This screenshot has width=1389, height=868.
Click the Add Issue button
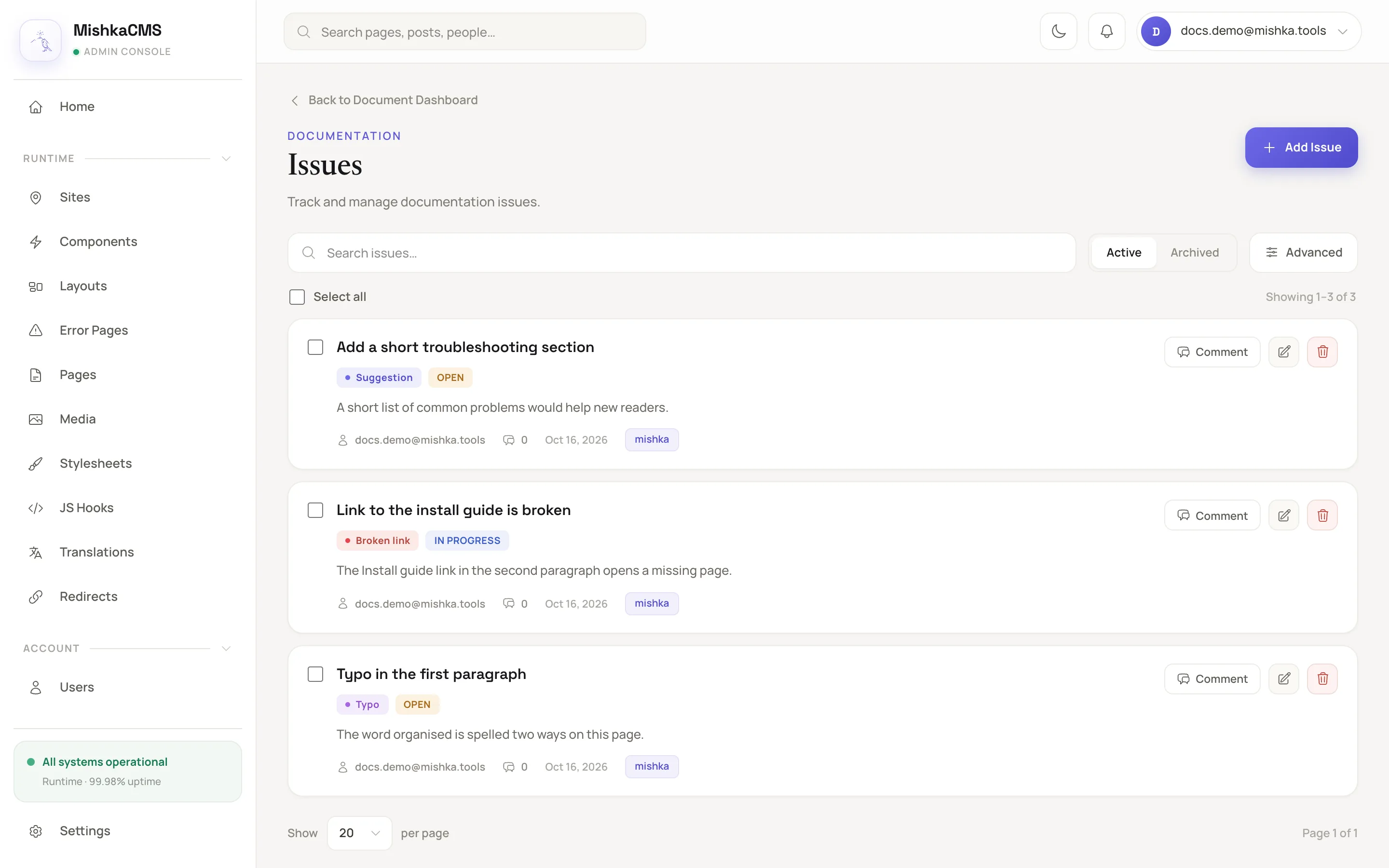tap(1301, 148)
